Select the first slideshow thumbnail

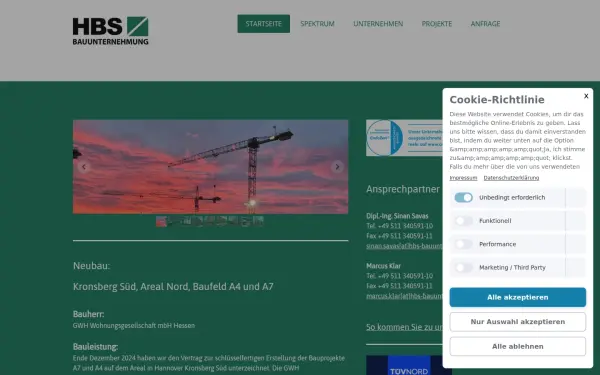click(x=161, y=221)
